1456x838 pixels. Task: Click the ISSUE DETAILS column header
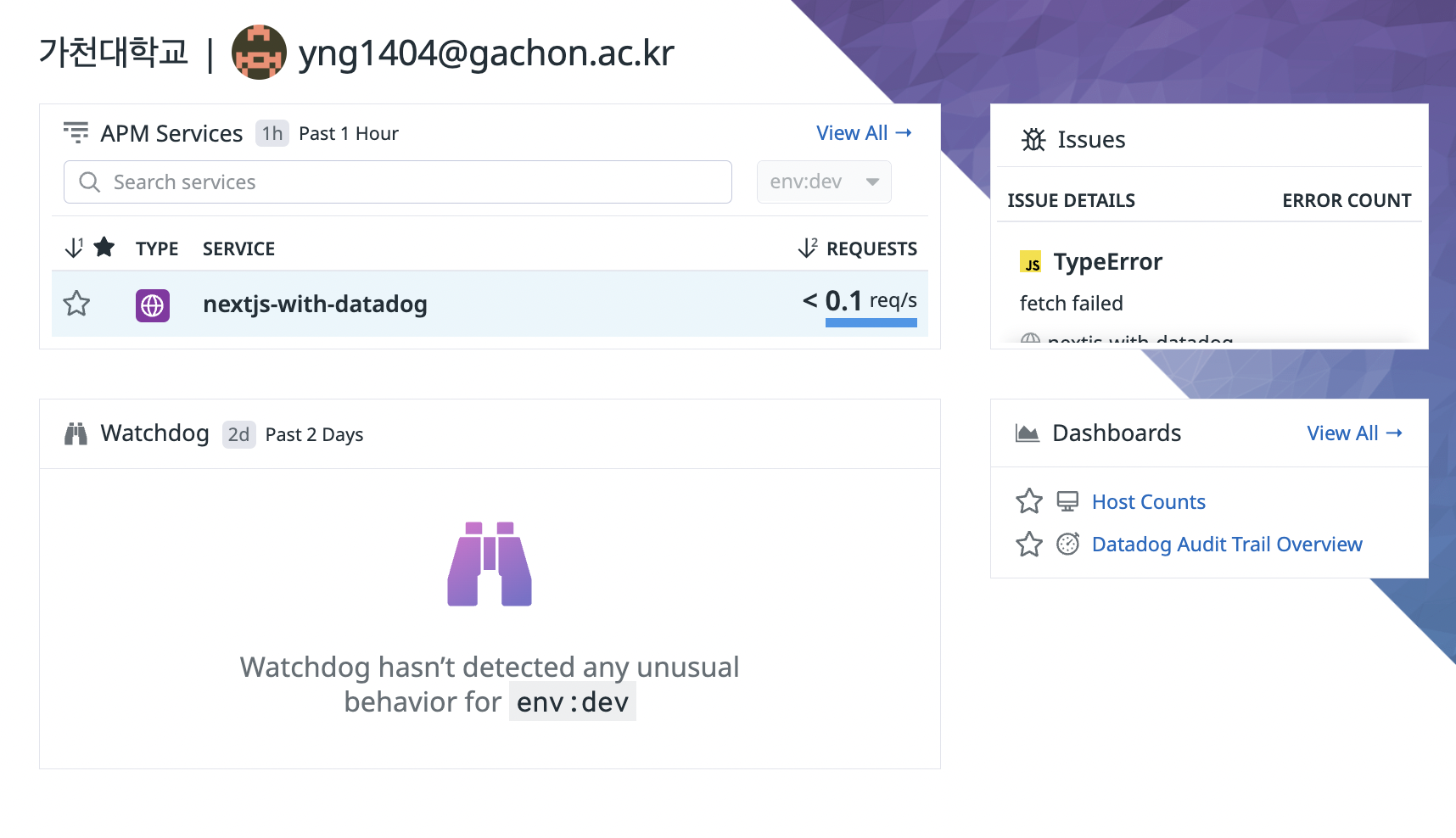coord(1071,201)
